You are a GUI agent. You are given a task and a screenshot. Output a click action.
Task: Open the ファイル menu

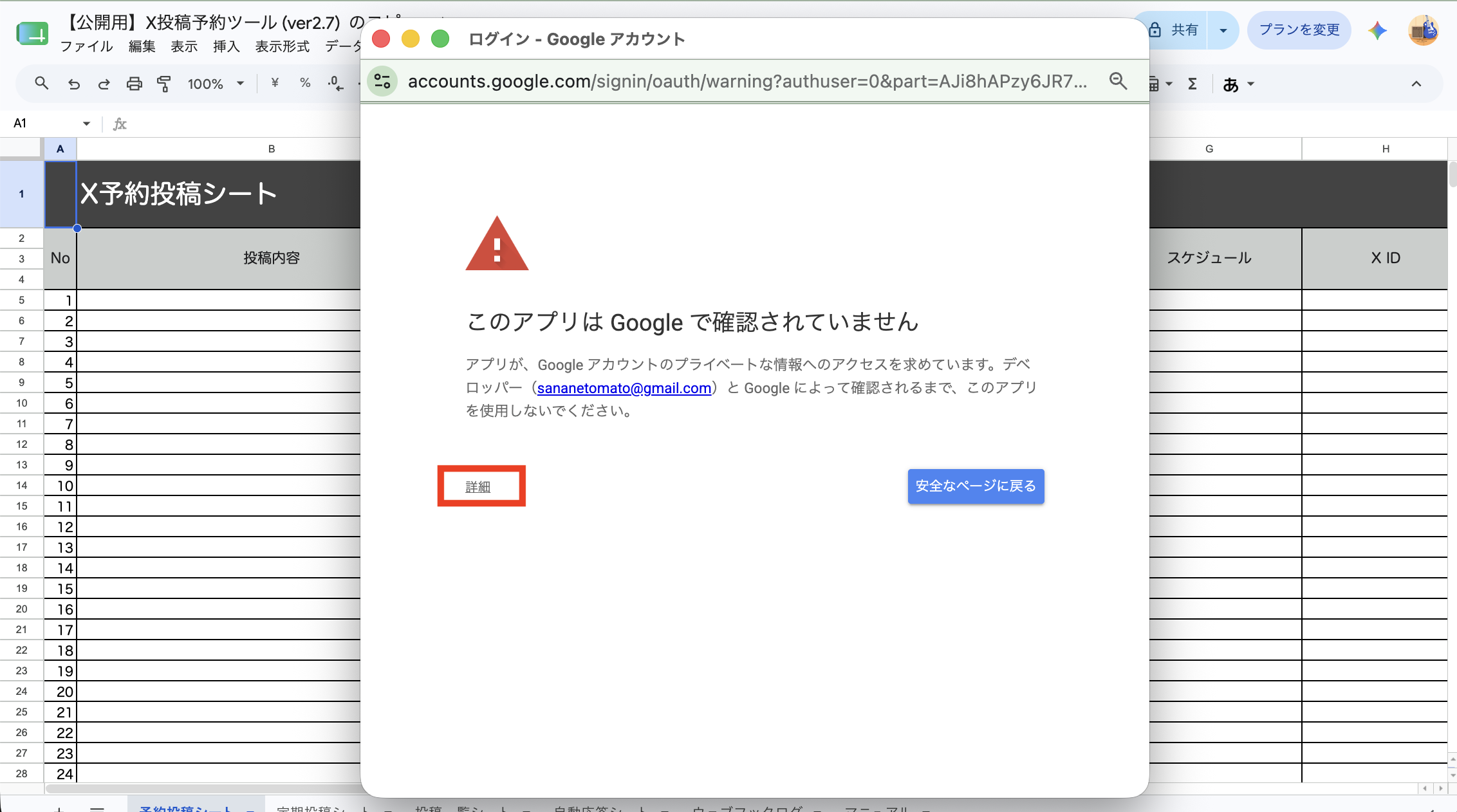pos(86,46)
